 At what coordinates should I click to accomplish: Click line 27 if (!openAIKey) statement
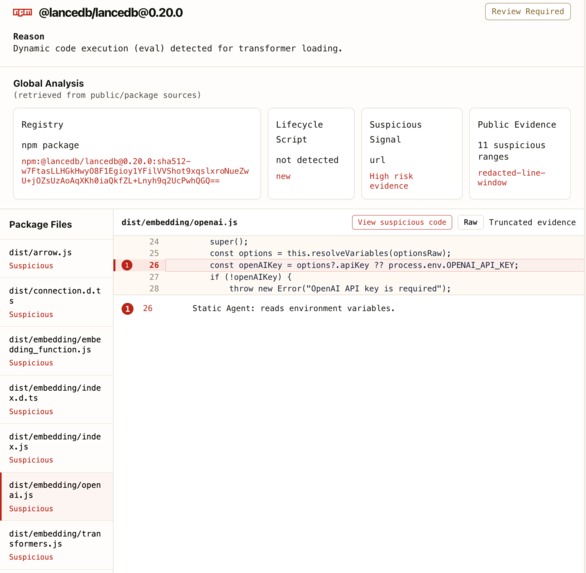point(250,277)
